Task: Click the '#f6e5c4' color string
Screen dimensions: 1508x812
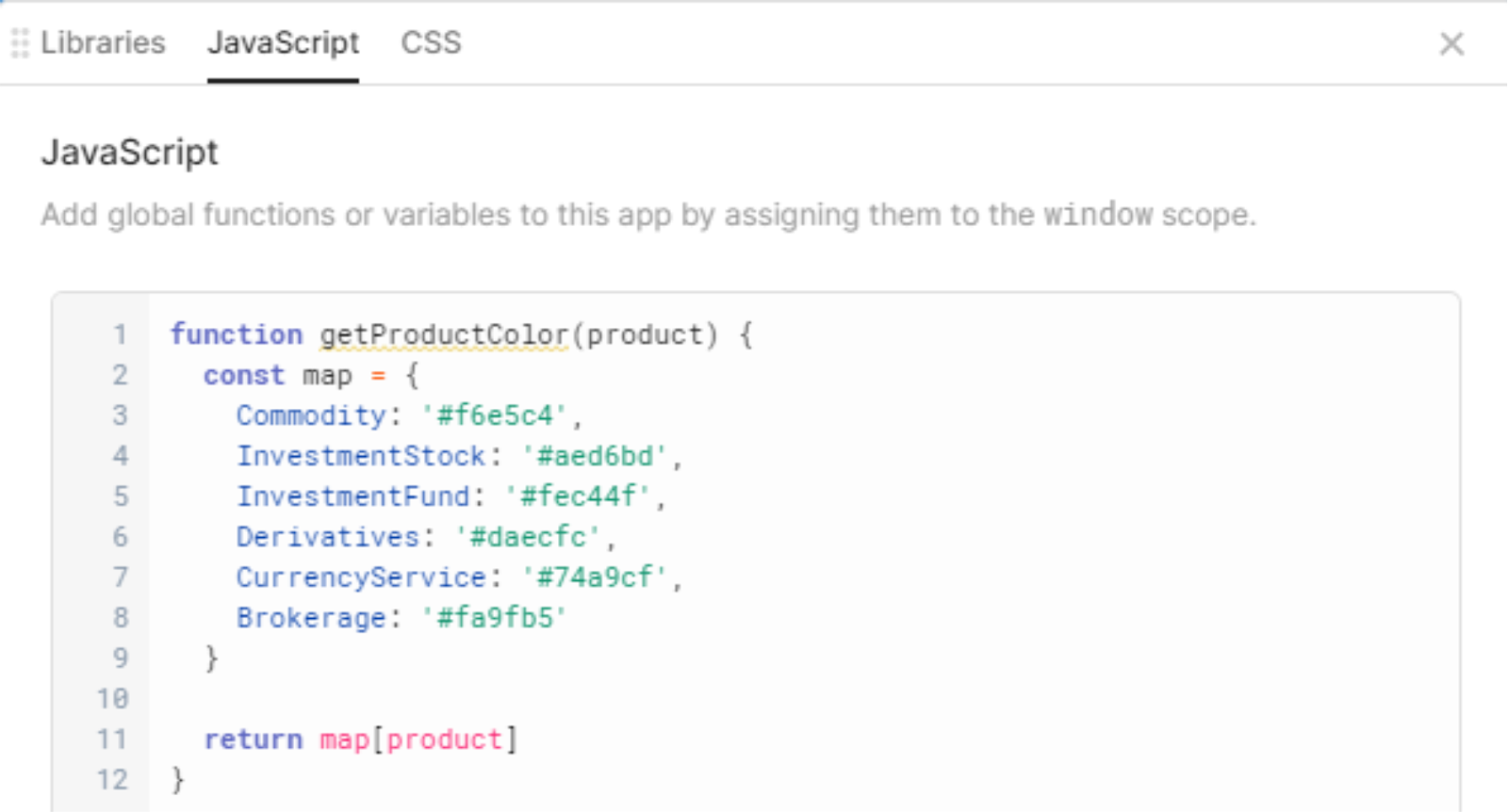Action: point(495,416)
